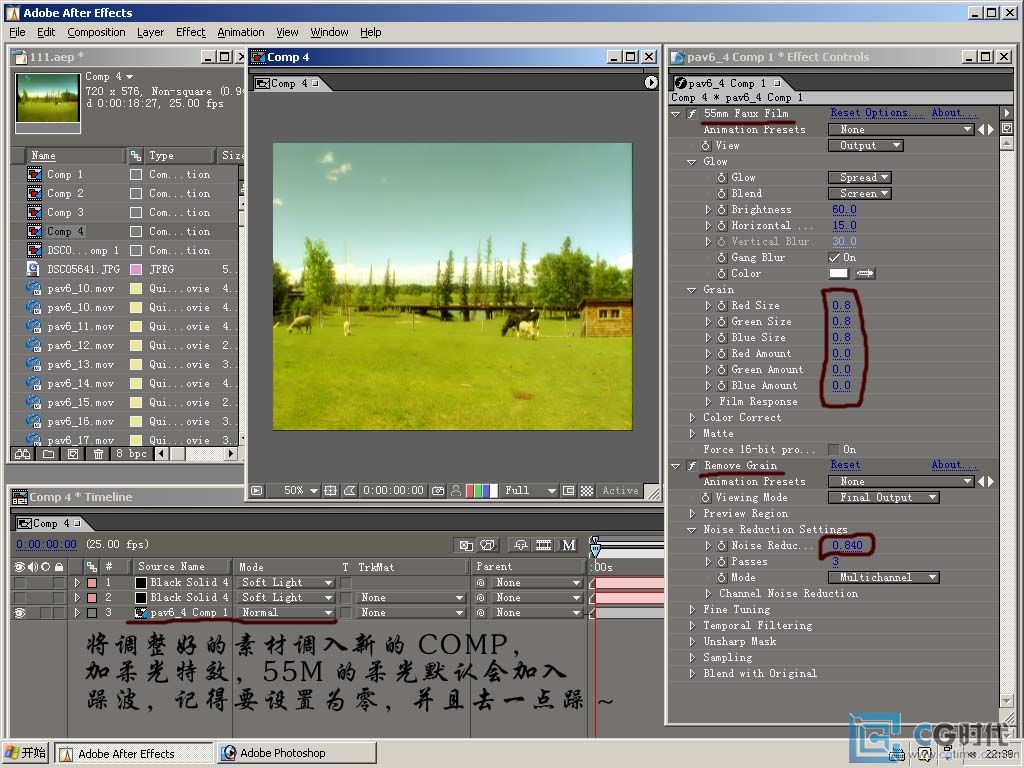This screenshot has width=1024, height=768.
Task: Open the Layer menu
Action: coord(150,32)
